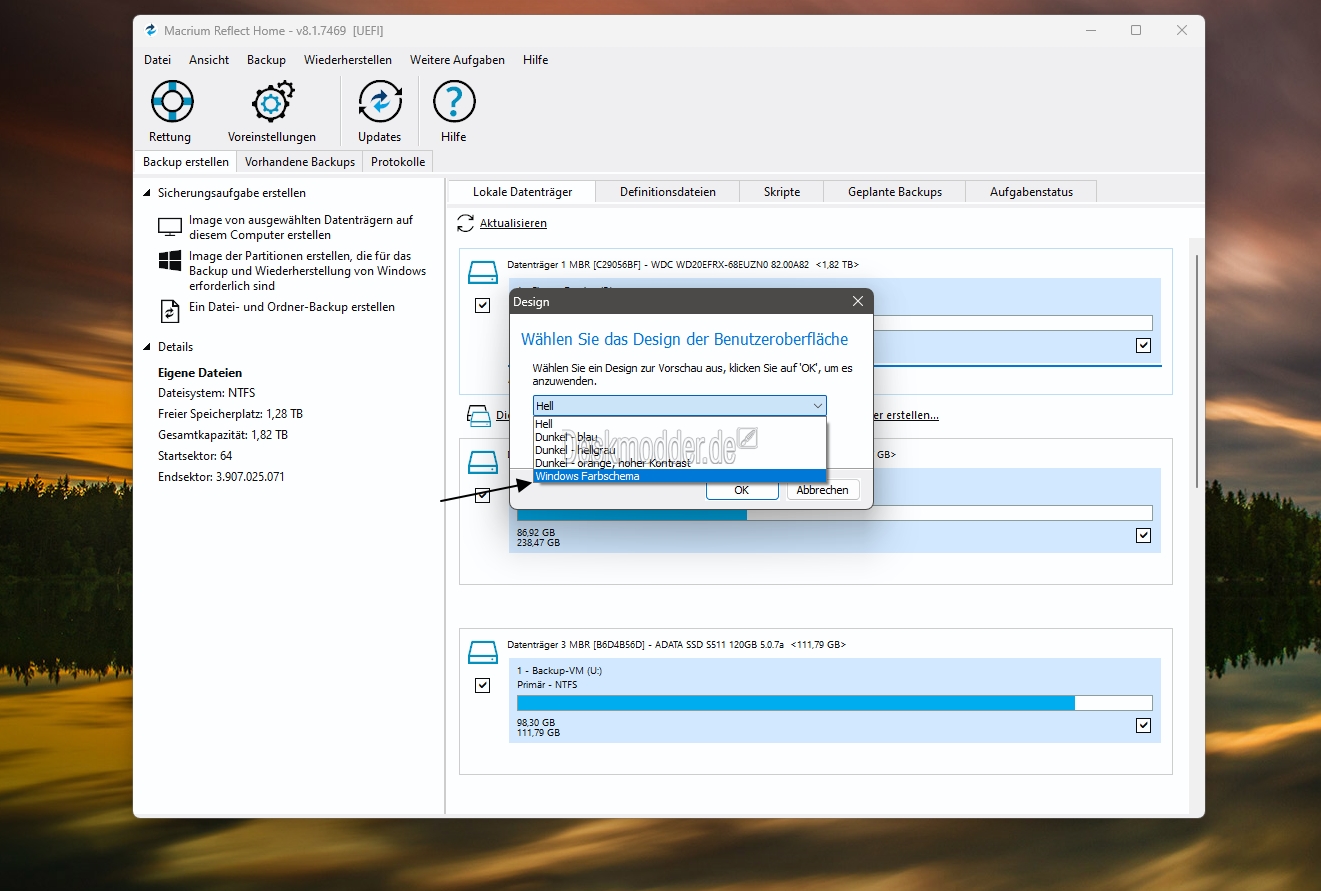Click the monitor icon for disk image creation
This screenshot has width=1321, height=891.
coord(170,227)
